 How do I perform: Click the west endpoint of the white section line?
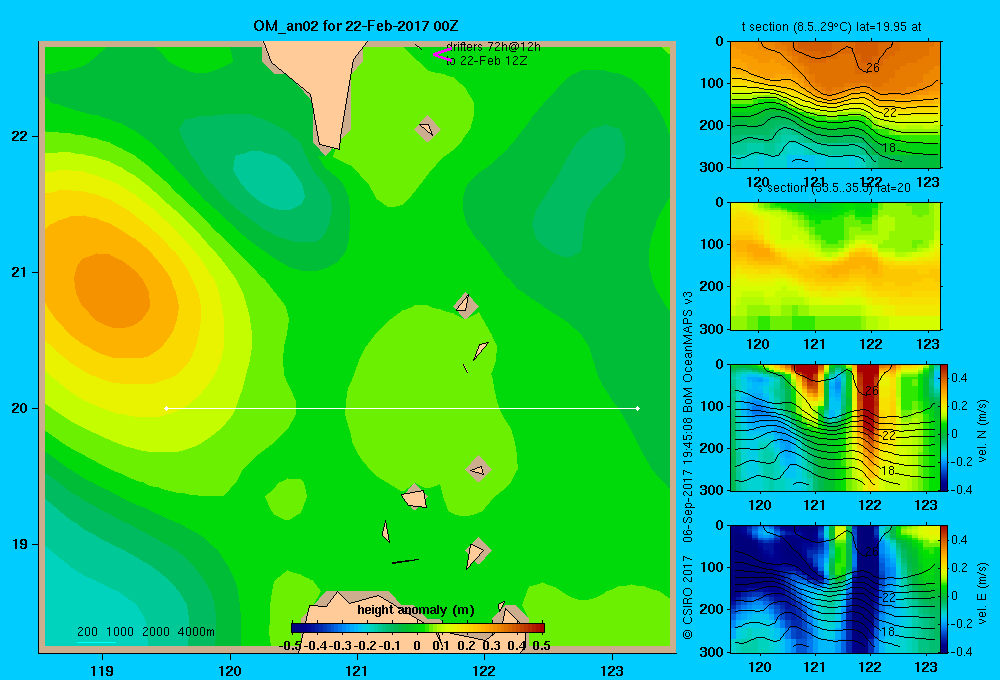point(166,408)
